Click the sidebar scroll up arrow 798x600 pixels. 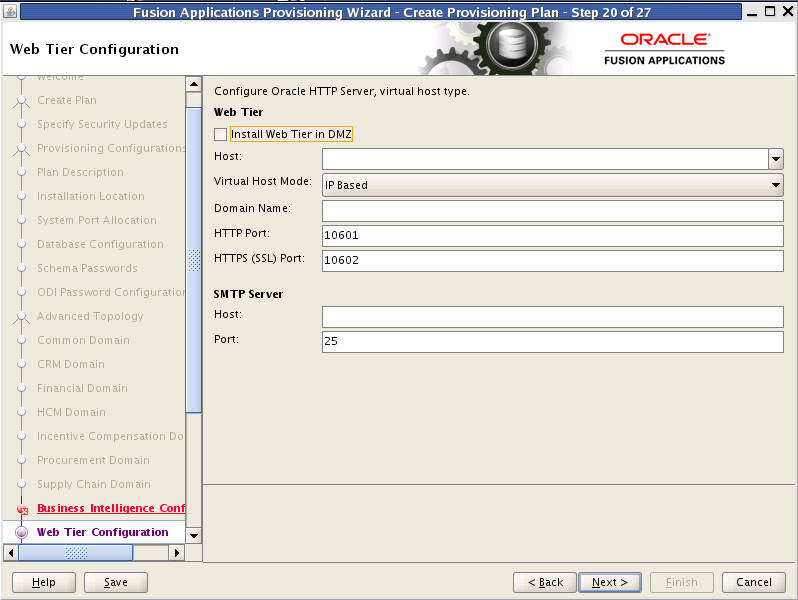pyautogui.click(x=194, y=84)
